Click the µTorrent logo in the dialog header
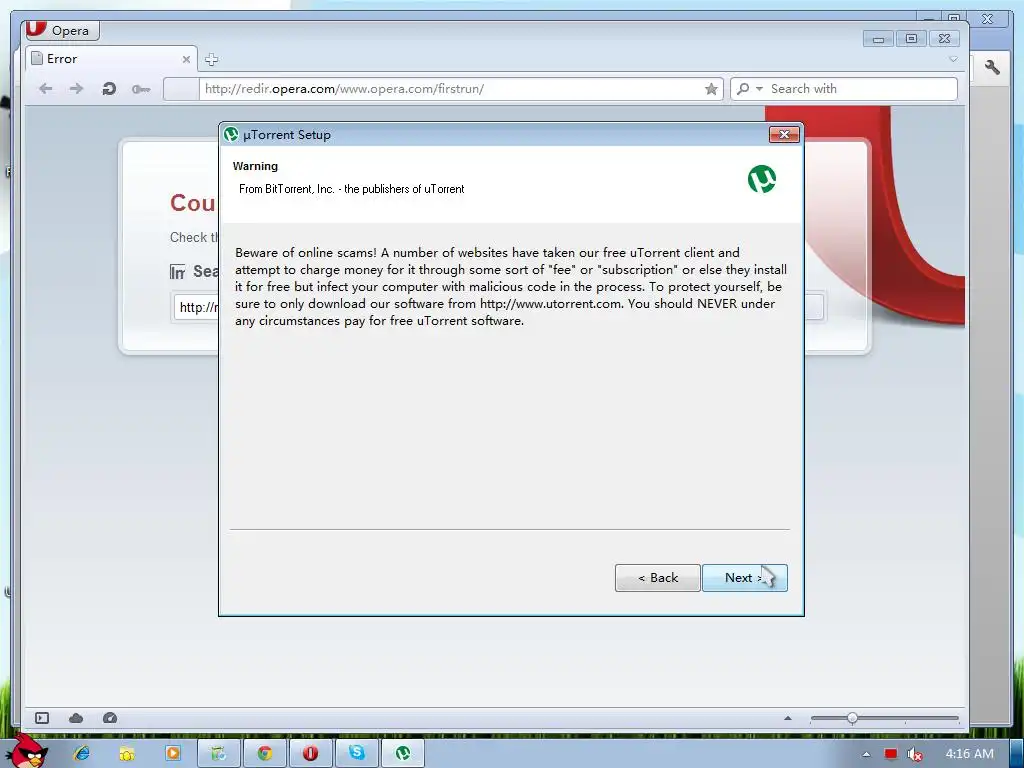 coord(761,179)
